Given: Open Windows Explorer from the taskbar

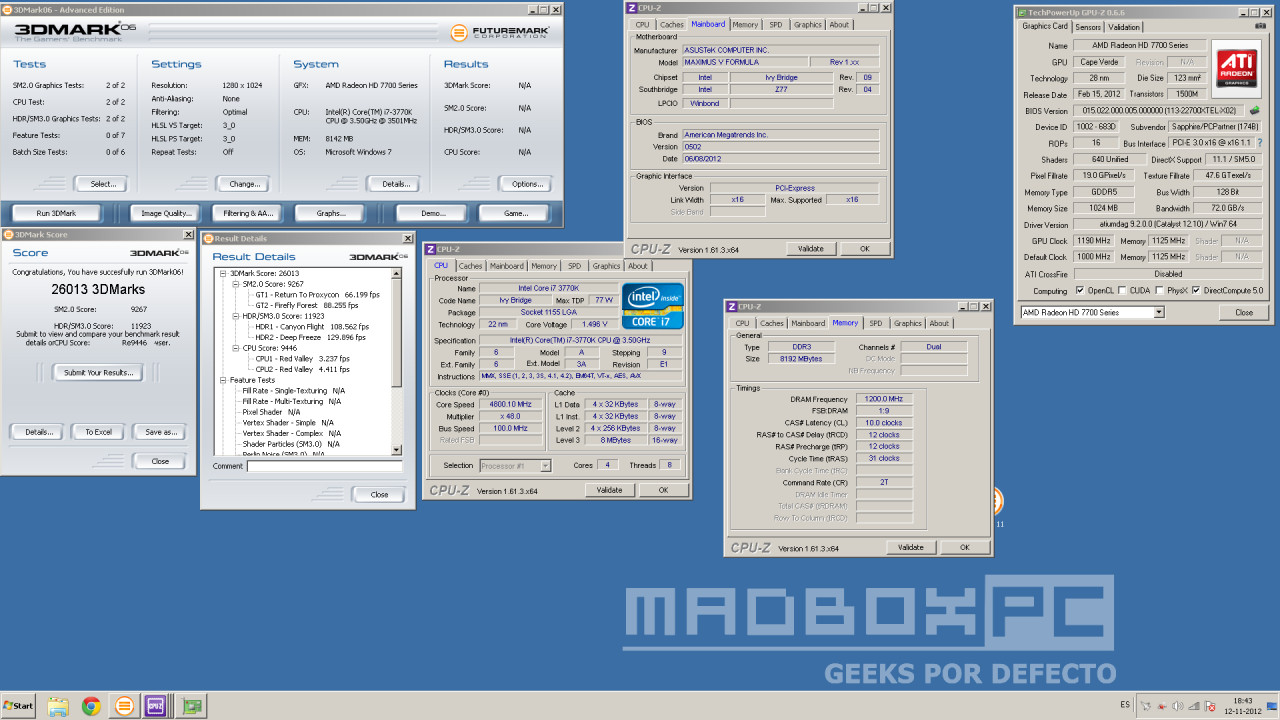Looking at the screenshot, I should (x=58, y=705).
